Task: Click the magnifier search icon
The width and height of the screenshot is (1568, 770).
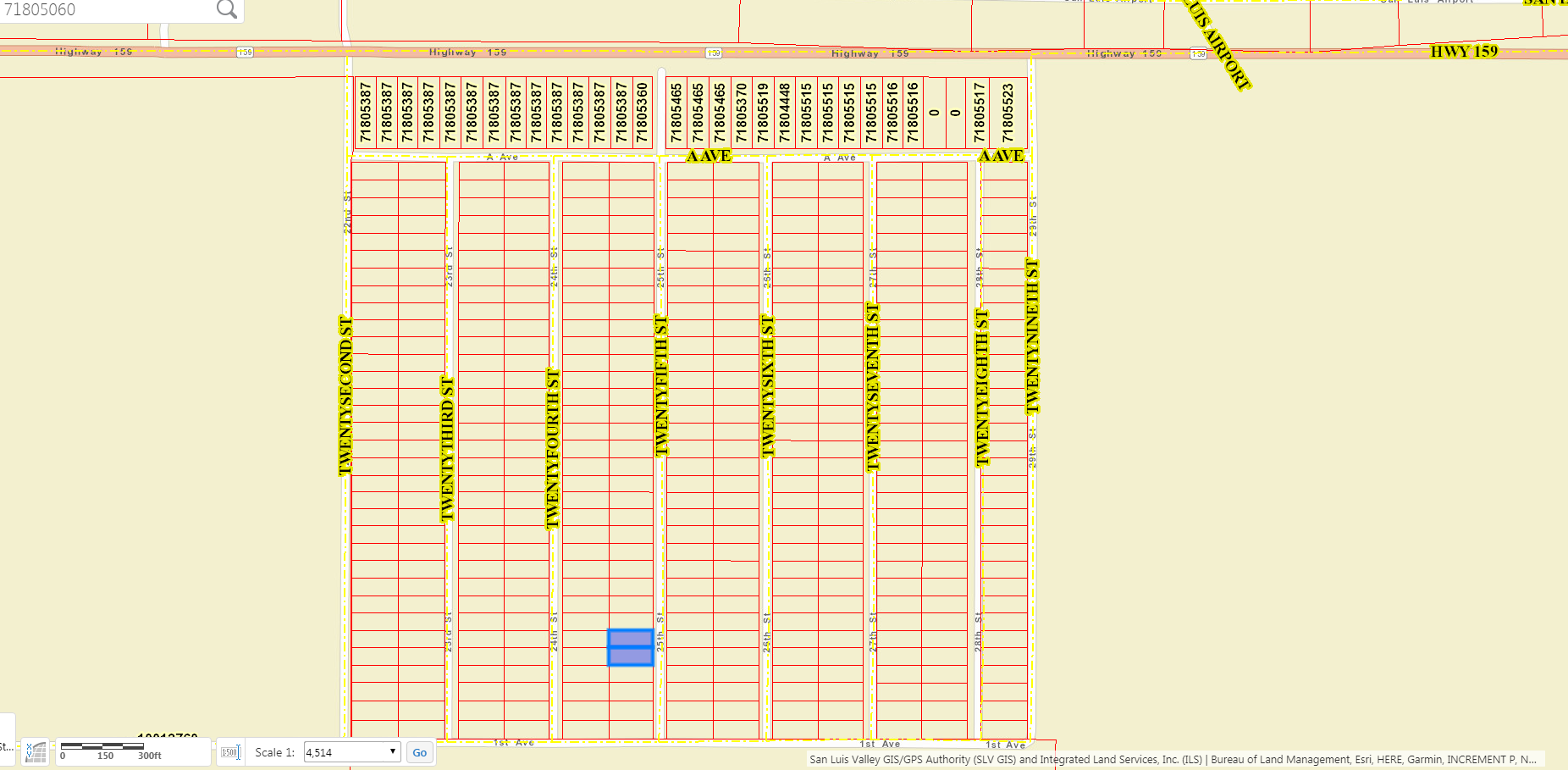Action: coord(226,9)
